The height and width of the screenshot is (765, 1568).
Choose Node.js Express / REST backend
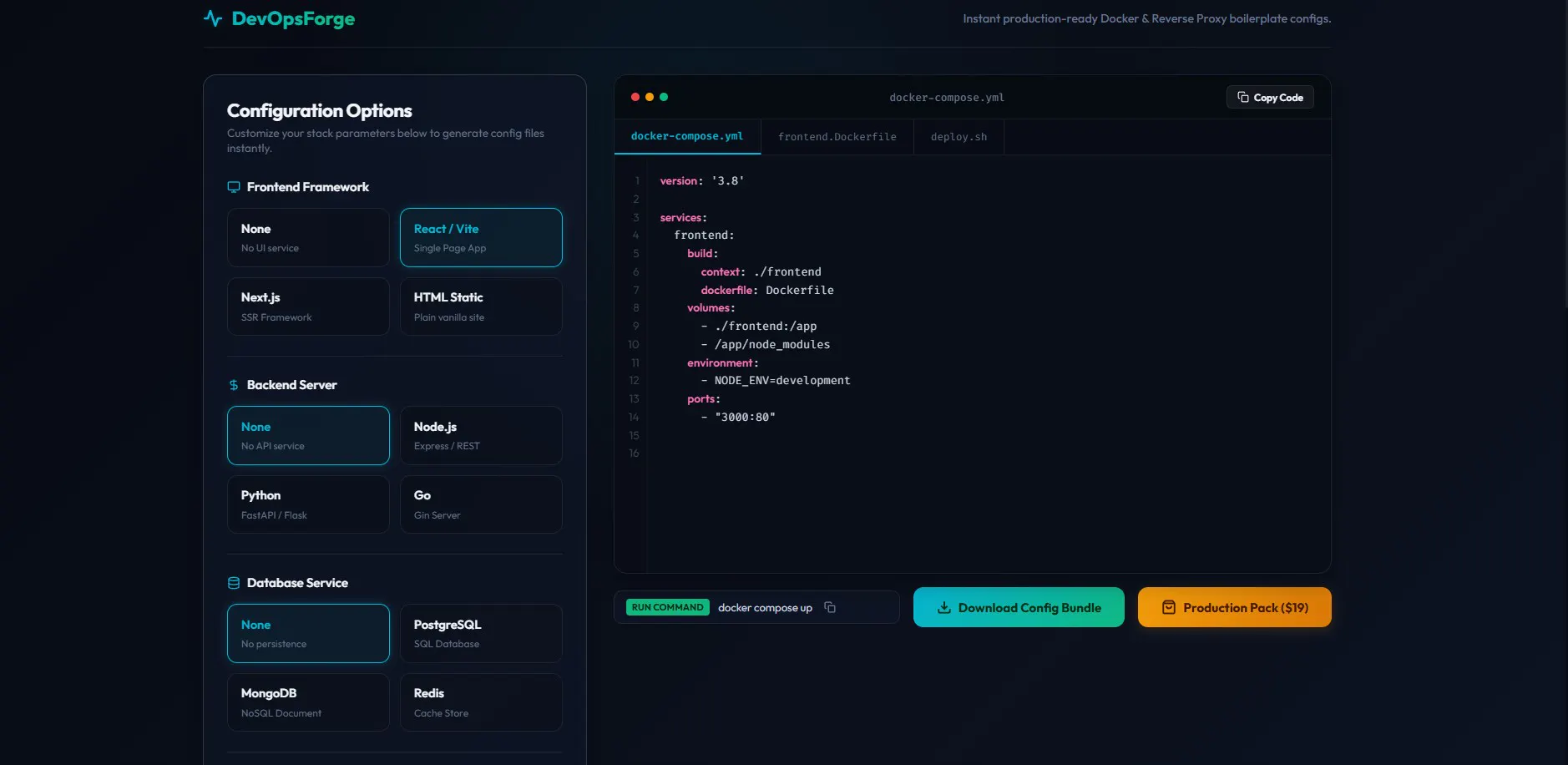click(x=481, y=435)
